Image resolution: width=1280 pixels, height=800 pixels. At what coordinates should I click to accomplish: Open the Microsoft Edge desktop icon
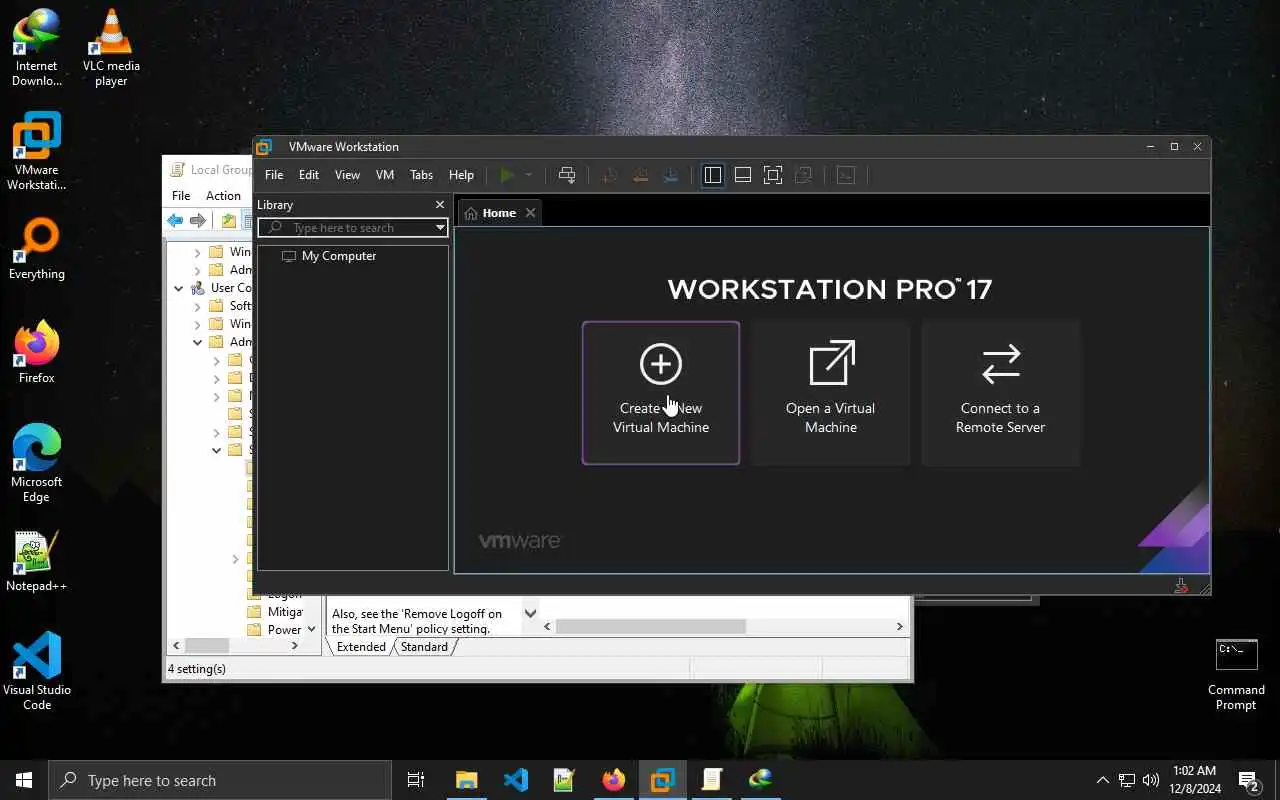tap(37, 464)
